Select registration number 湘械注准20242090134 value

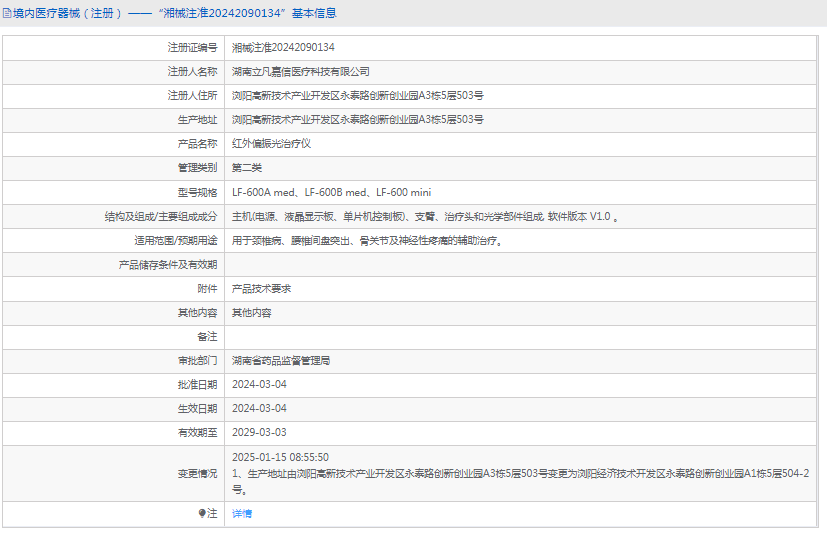tap(283, 47)
